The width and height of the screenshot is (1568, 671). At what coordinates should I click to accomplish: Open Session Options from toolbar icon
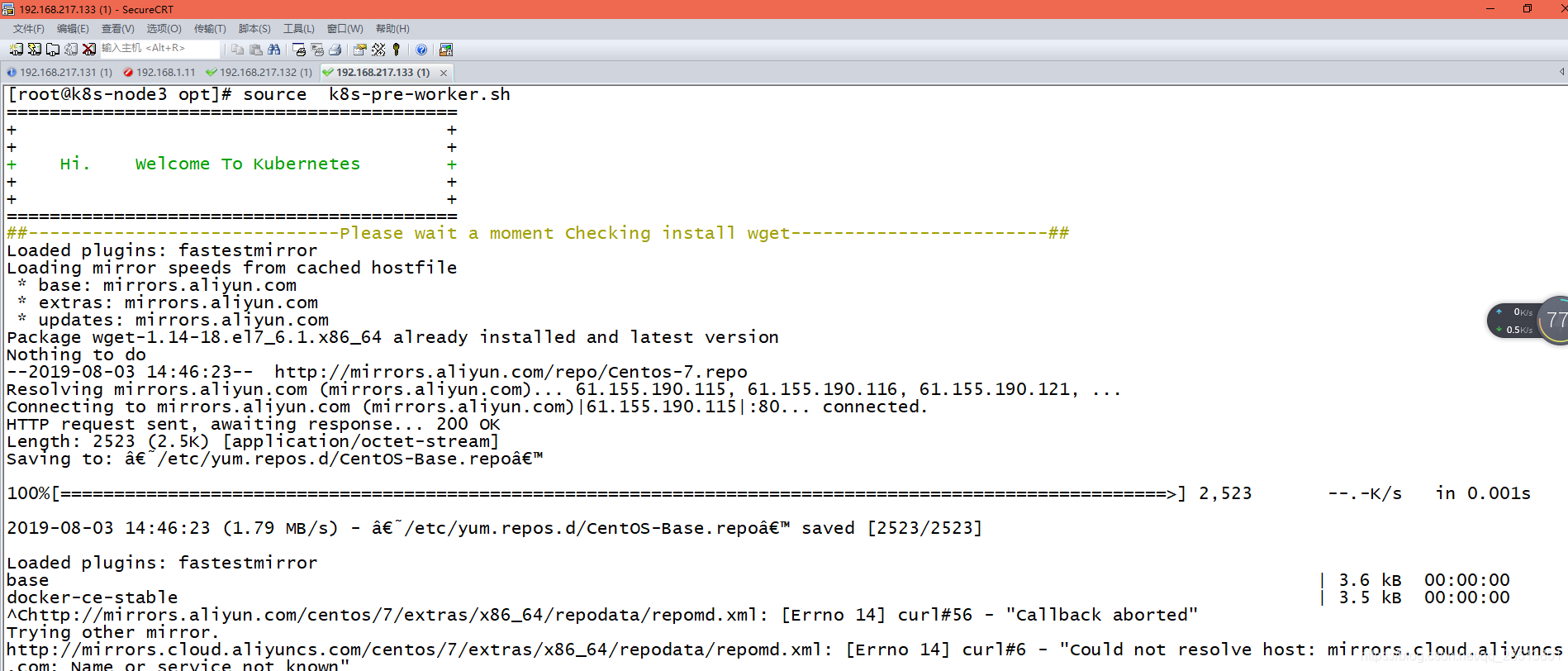pyautogui.click(x=360, y=50)
